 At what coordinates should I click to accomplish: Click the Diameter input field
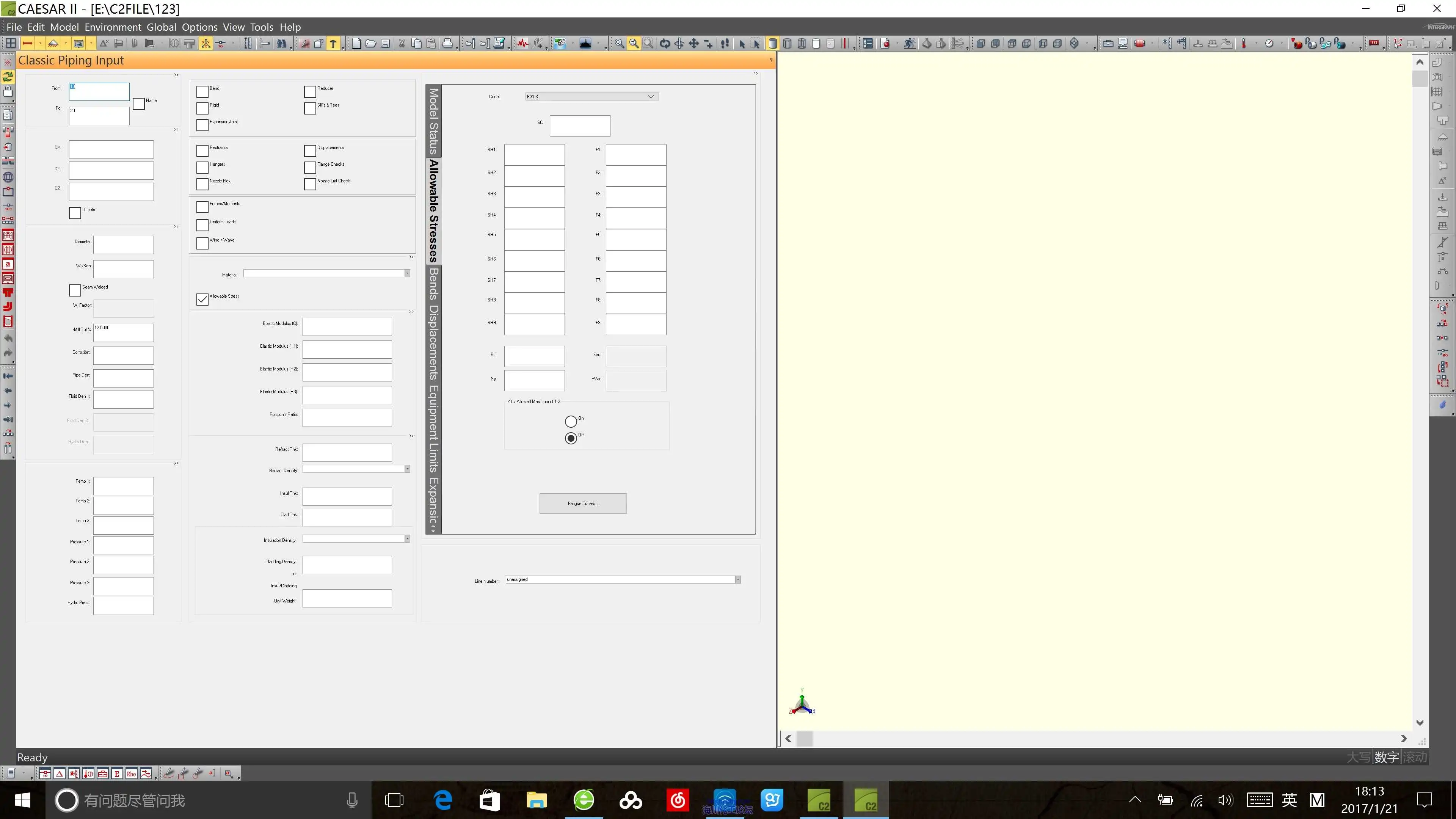(123, 245)
